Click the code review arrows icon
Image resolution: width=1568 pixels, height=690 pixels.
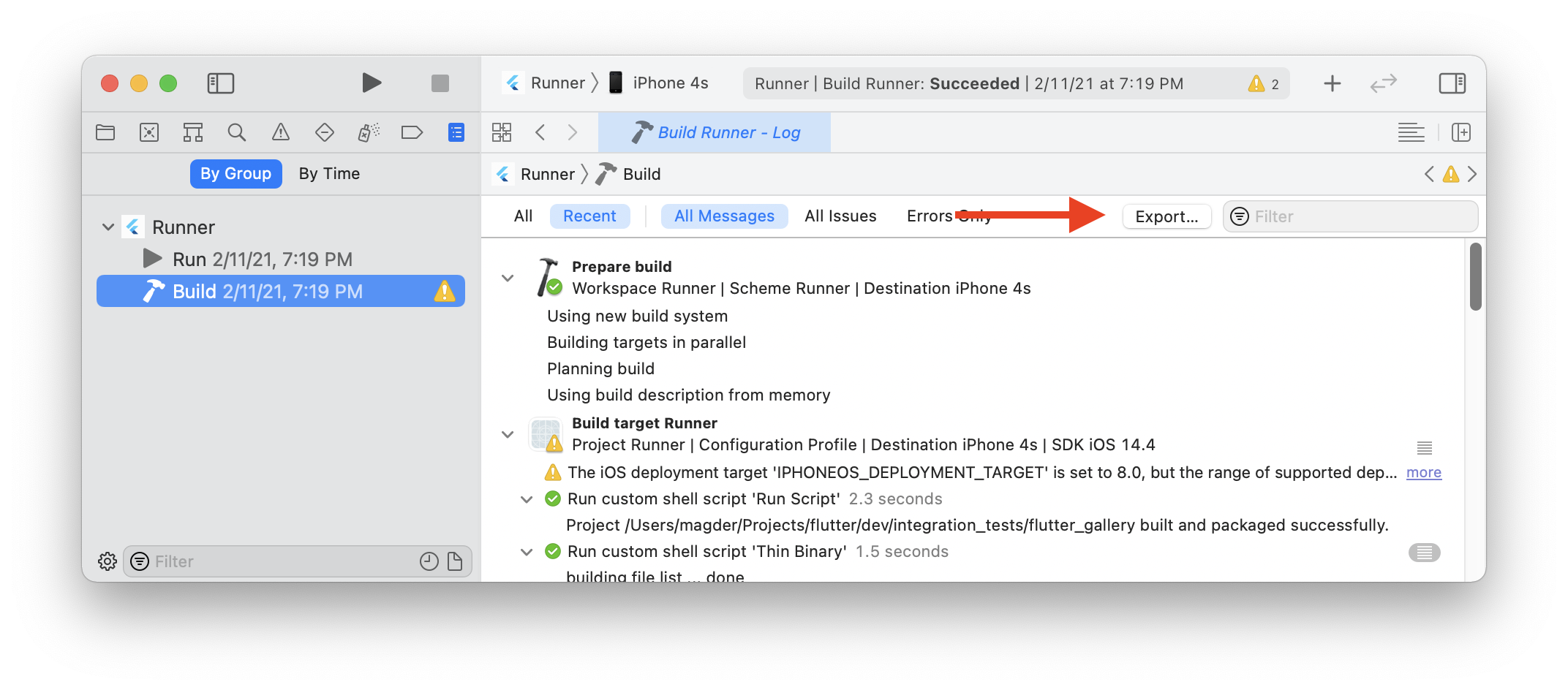click(x=1384, y=83)
